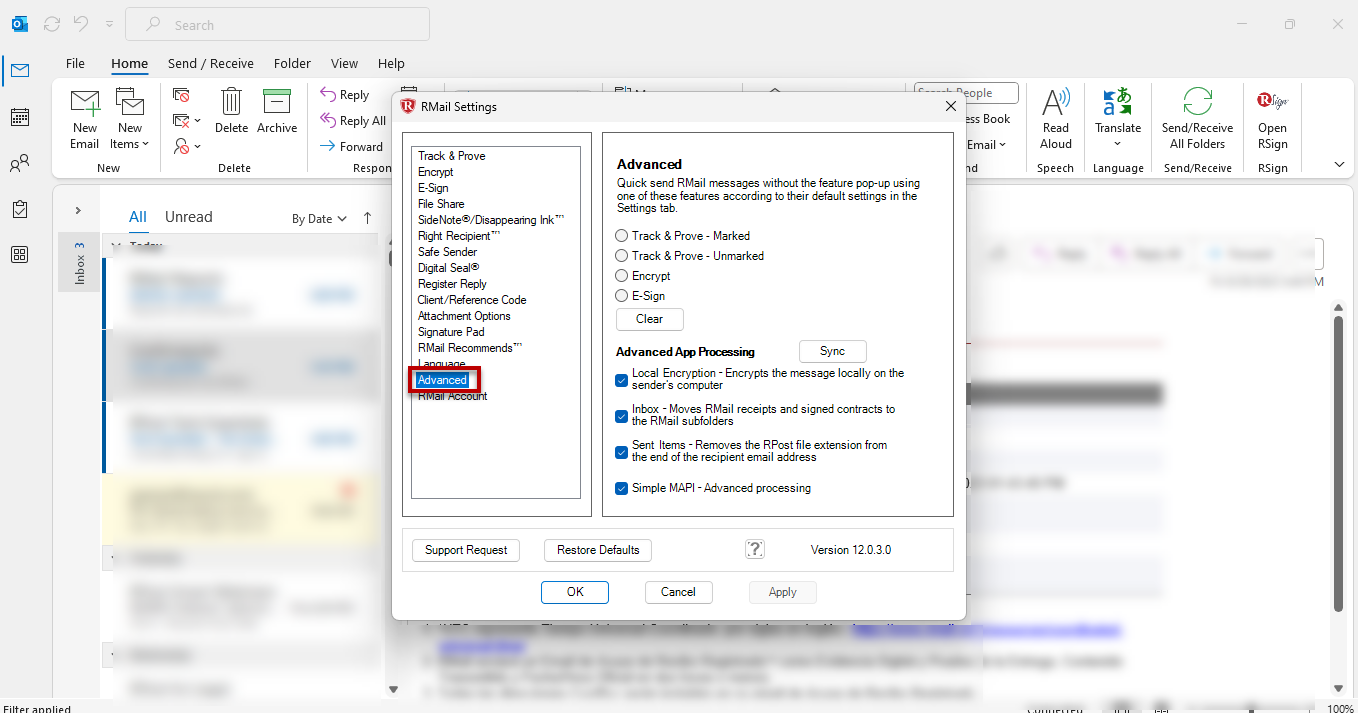Image resolution: width=1358 pixels, height=713 pixels.
Task: Uncheck Local Encryption checkbox
Action: coord(622,379)
